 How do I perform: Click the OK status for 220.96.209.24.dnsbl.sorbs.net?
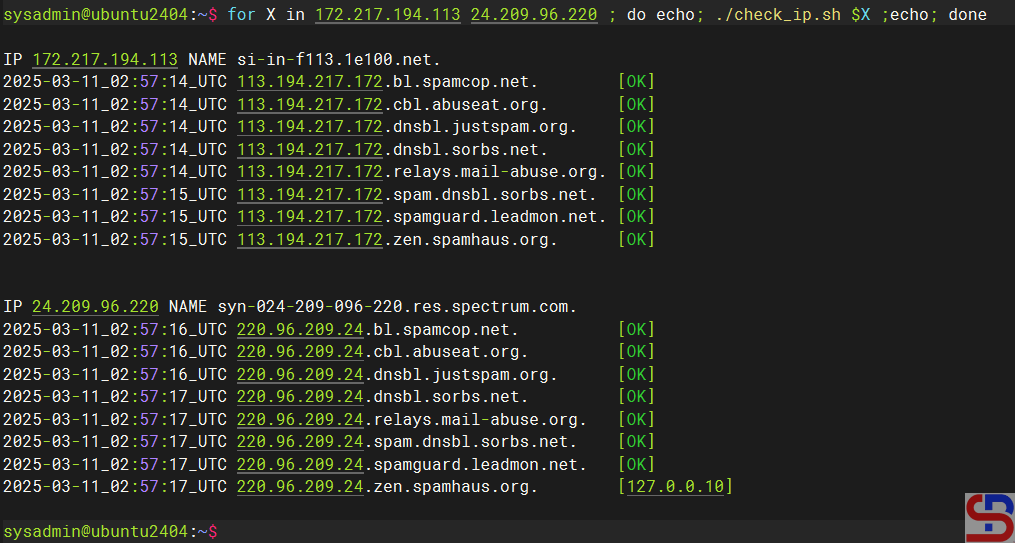tap(636, 397)
